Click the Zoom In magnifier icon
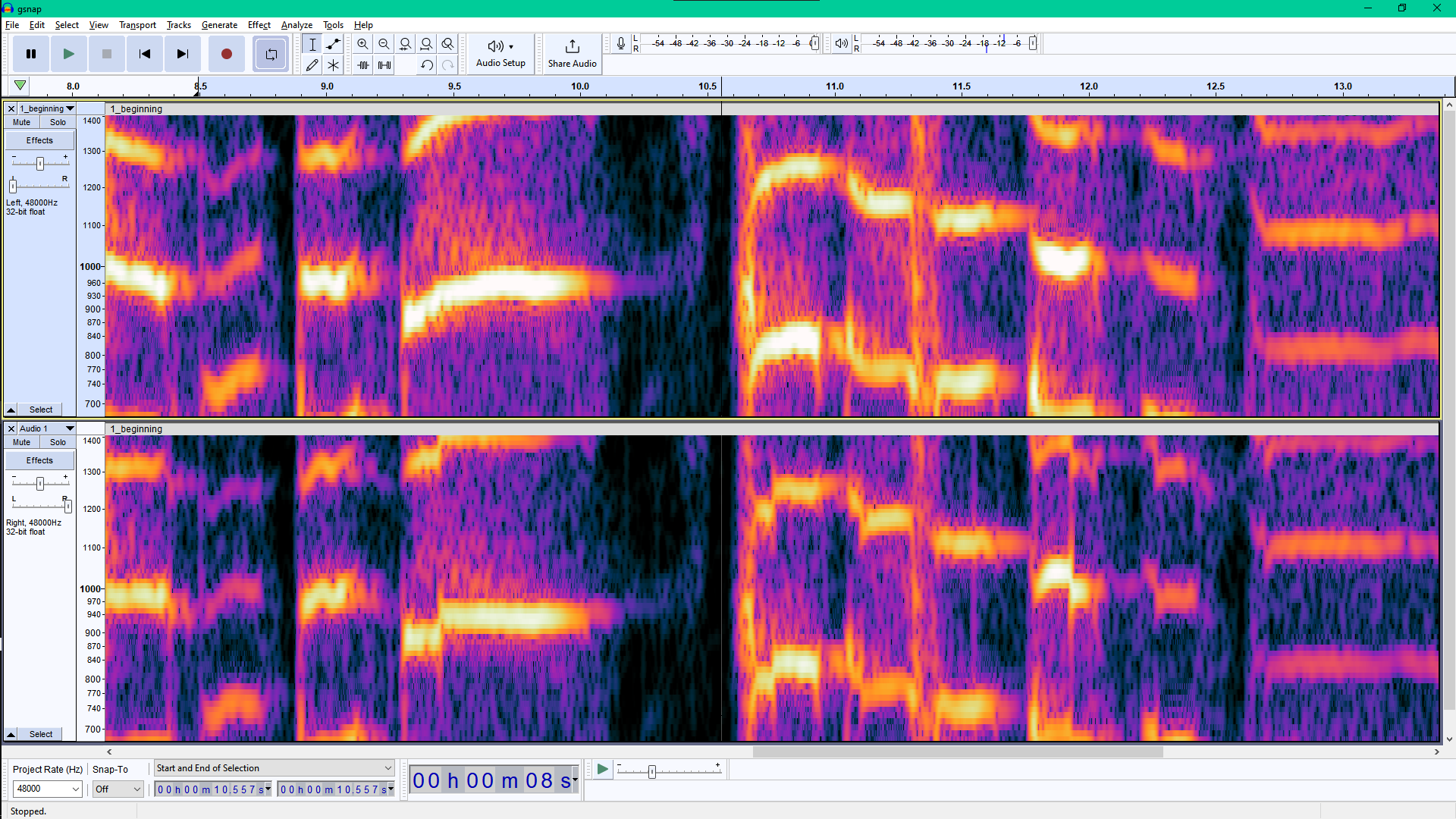Image resolution: width=1456 pixels, height=819 pixels. [x=362, y=44]
